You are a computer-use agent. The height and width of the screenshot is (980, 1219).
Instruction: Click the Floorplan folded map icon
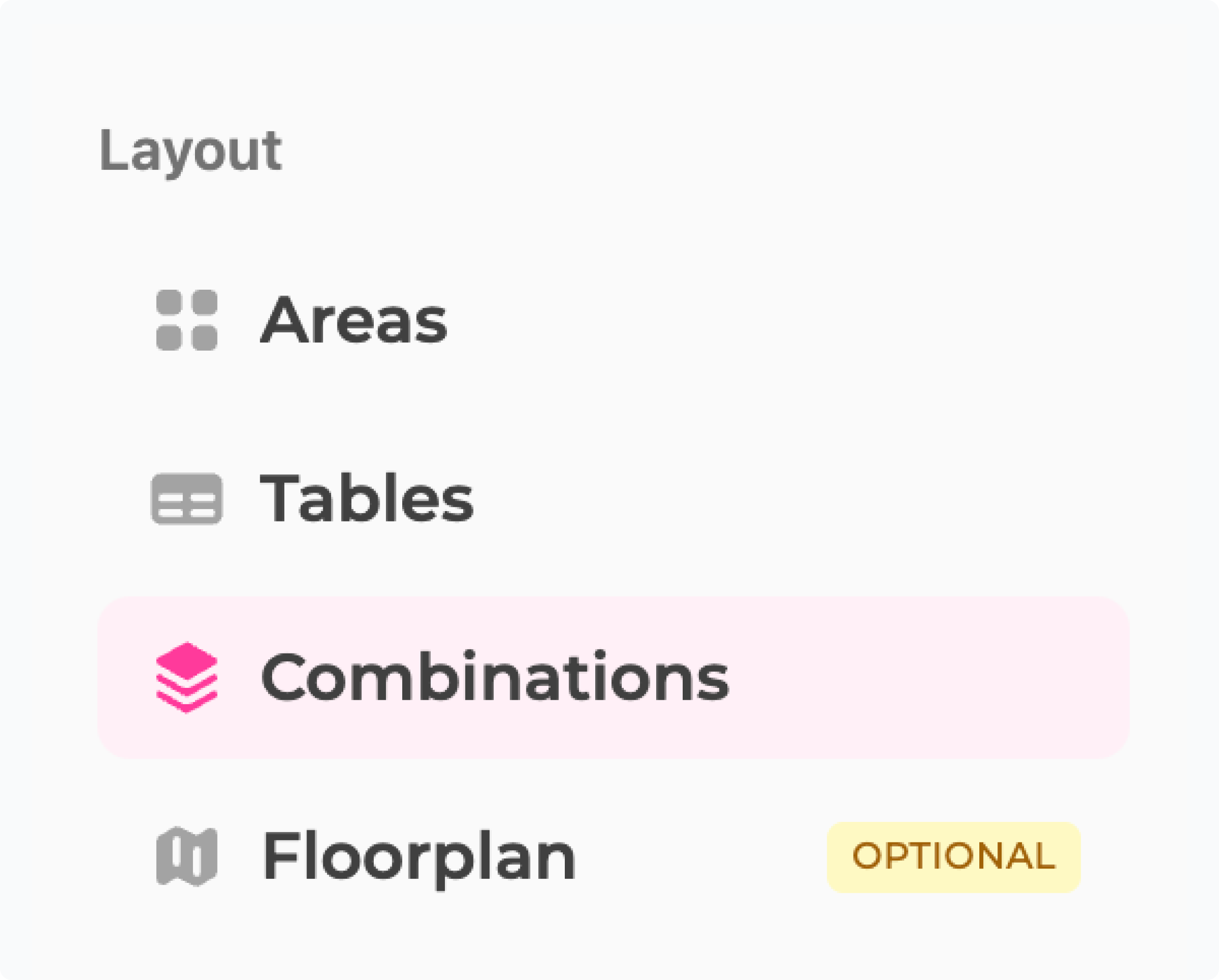click(x=187, y=856)
